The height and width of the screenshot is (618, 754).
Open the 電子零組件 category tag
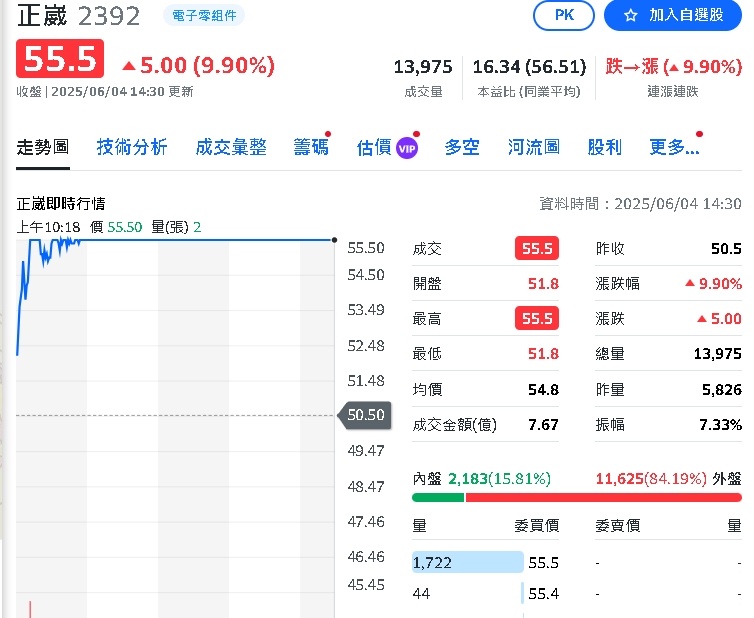click(204, 16)
